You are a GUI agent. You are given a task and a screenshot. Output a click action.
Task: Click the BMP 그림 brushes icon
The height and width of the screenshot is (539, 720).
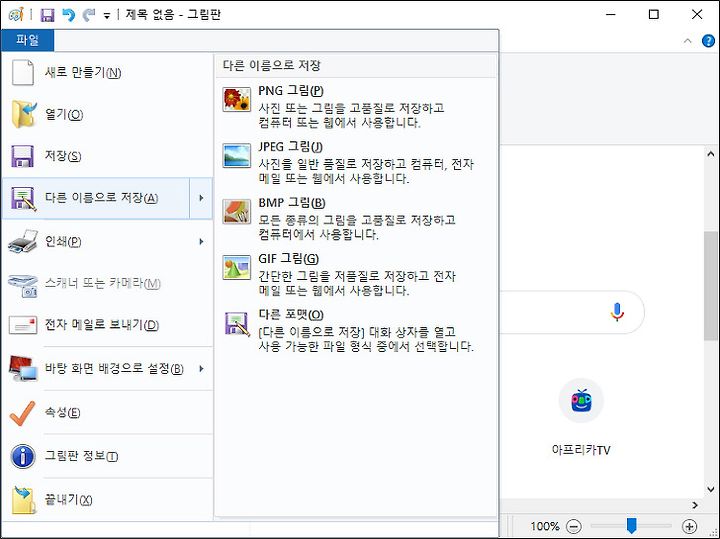(x=236, y=211)
